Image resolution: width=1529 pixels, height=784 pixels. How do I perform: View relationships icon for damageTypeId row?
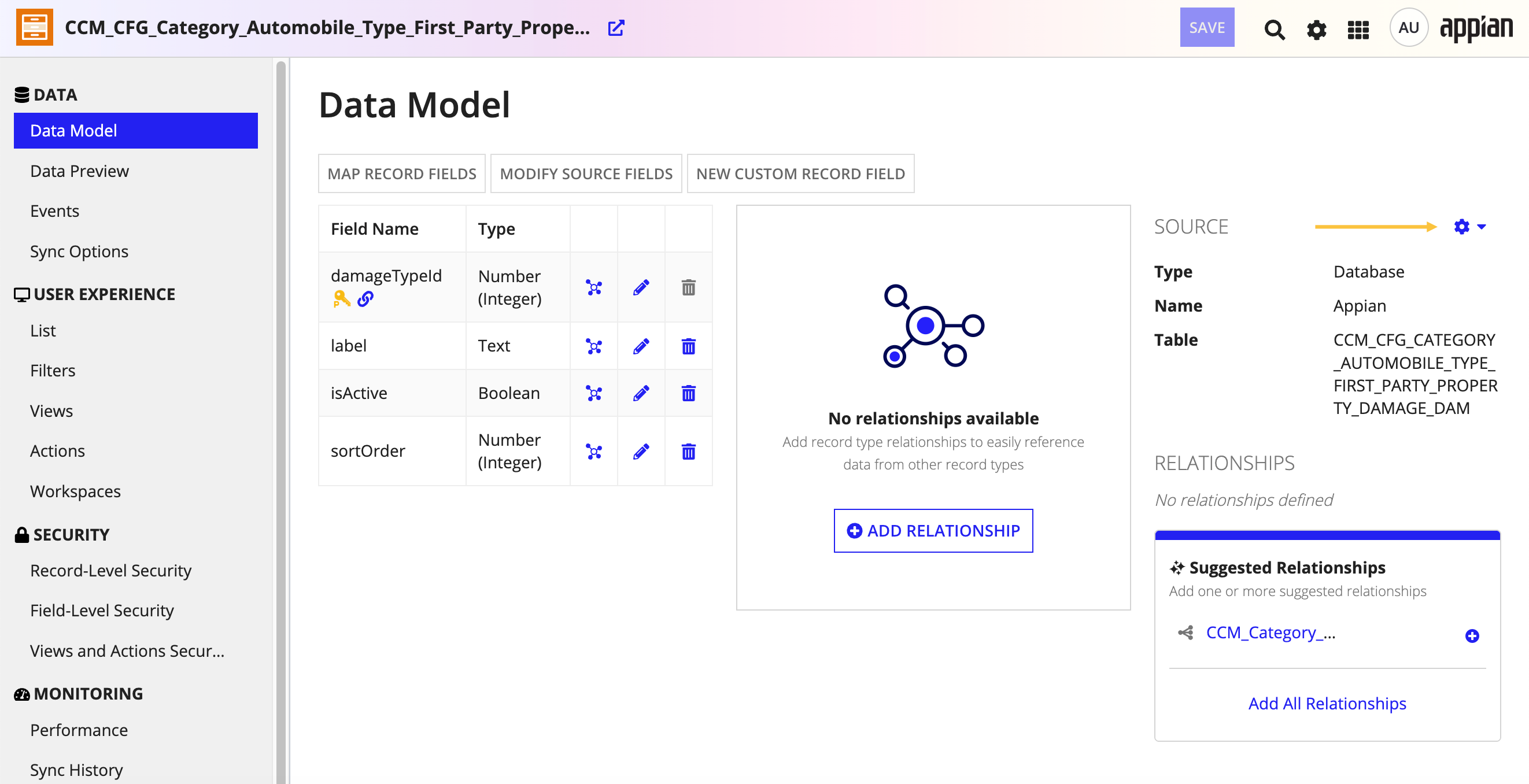click(x=593, y=288)
